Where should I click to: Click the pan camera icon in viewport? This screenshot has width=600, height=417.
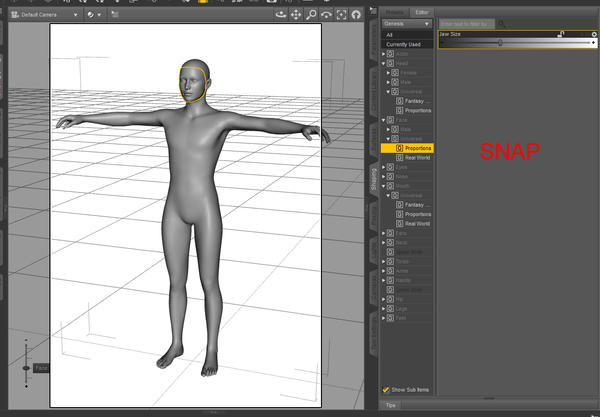click(x=296, y=15)
